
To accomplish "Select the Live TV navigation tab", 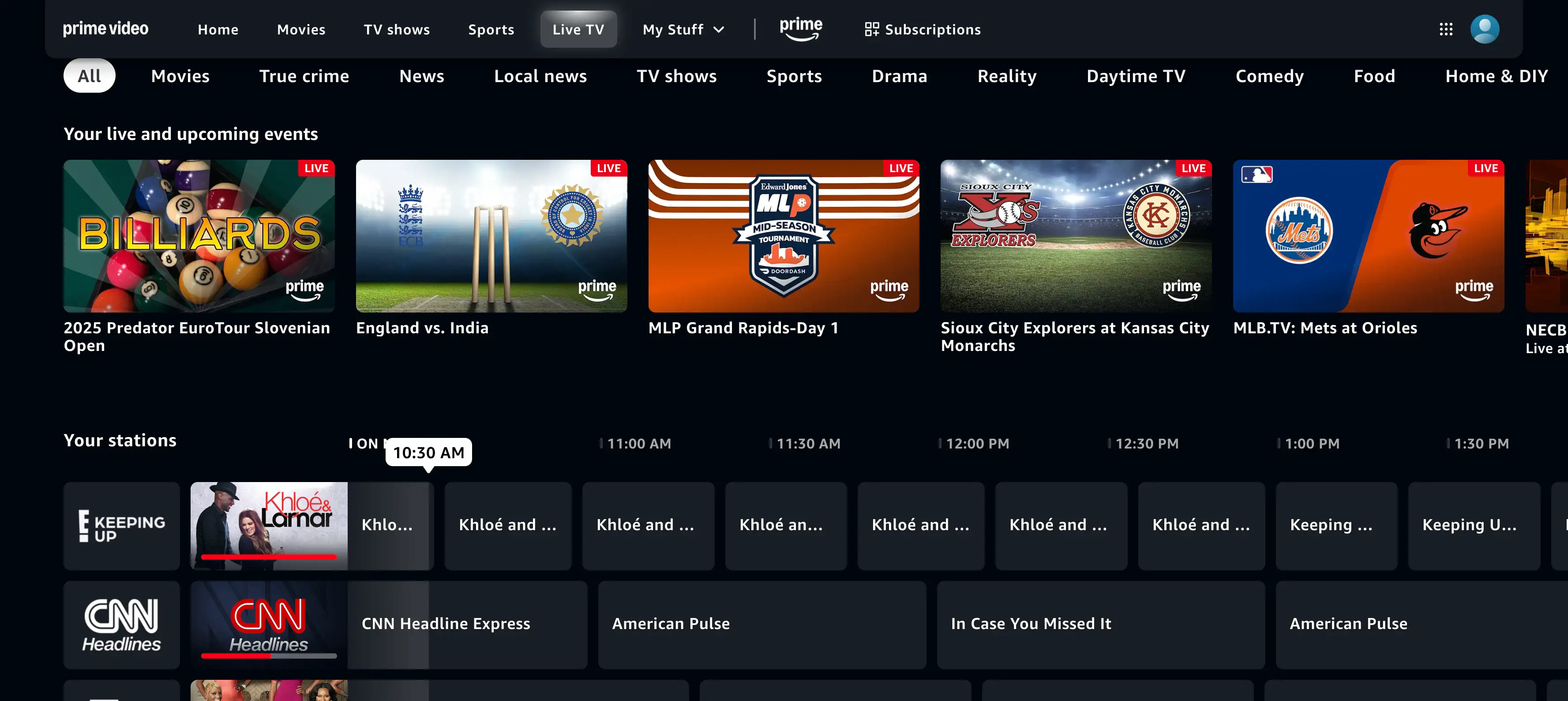I will tap(578, 29).
